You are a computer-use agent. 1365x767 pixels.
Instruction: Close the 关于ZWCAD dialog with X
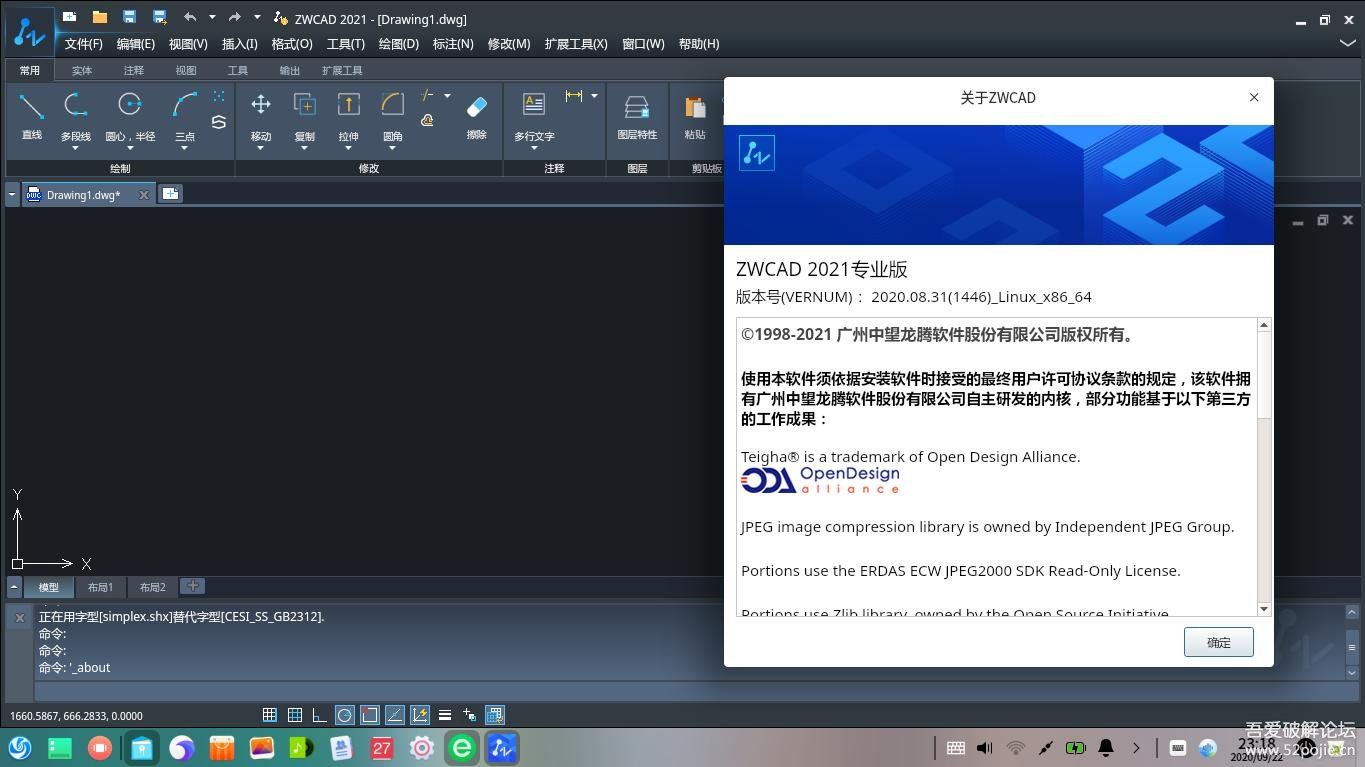tap(1254, 97)
